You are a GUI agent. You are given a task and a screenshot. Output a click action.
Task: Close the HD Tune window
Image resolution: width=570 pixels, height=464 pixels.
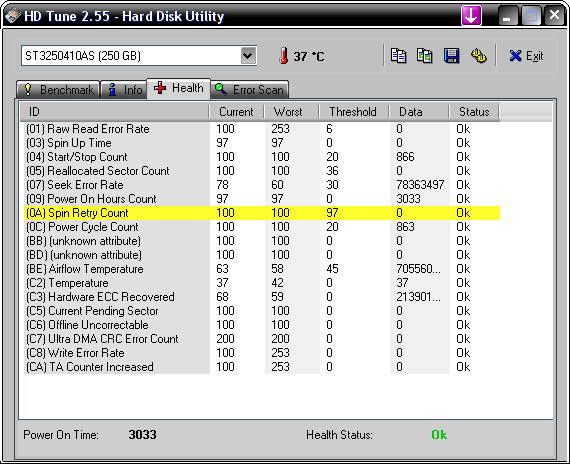click(x=554, y=16)
